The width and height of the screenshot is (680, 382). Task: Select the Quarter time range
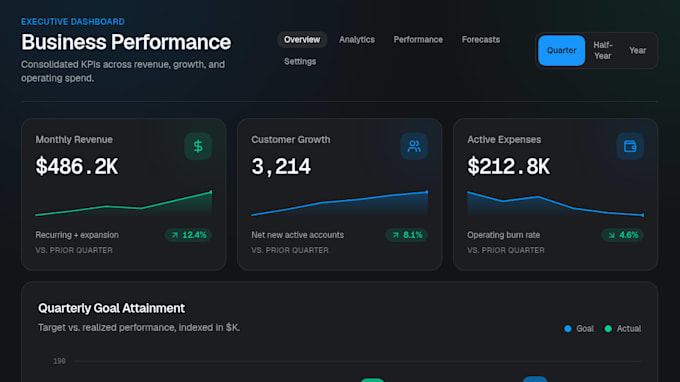pos(562,50)
